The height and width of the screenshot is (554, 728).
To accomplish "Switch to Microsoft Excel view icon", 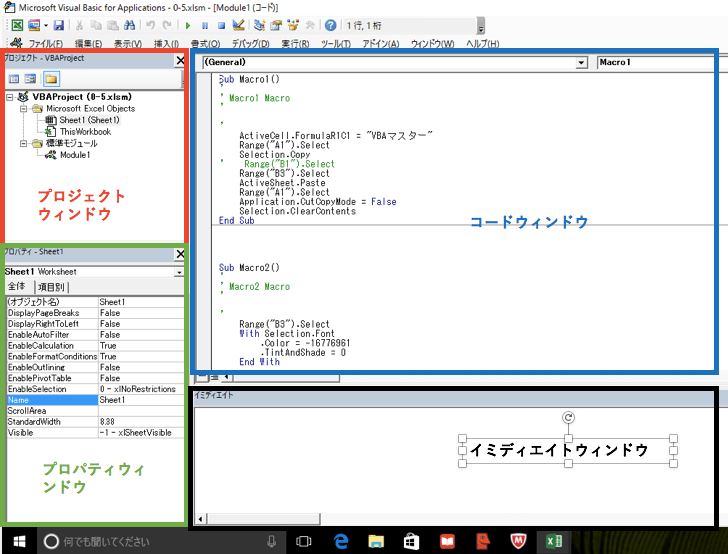I will point(17,25).
